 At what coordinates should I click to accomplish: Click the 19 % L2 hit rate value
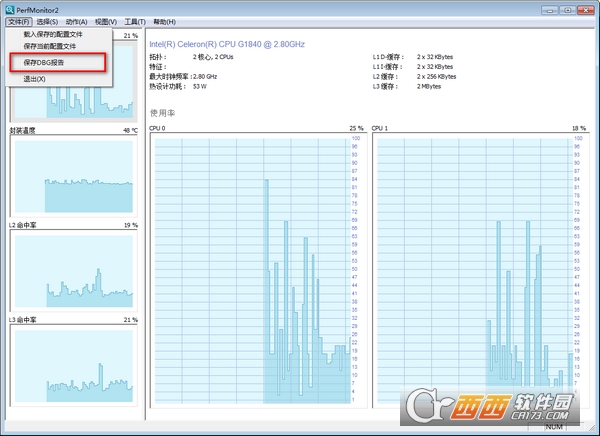pos(130,225)
